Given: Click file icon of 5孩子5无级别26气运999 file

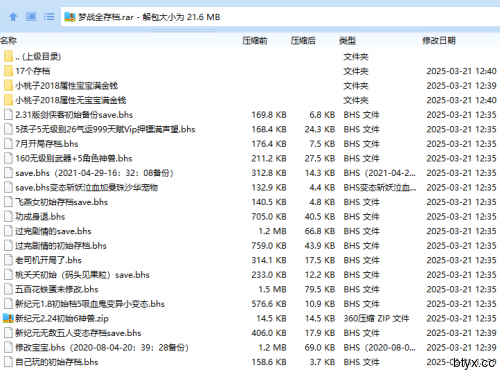Looking at the screenshot, I should click(8, 129).
